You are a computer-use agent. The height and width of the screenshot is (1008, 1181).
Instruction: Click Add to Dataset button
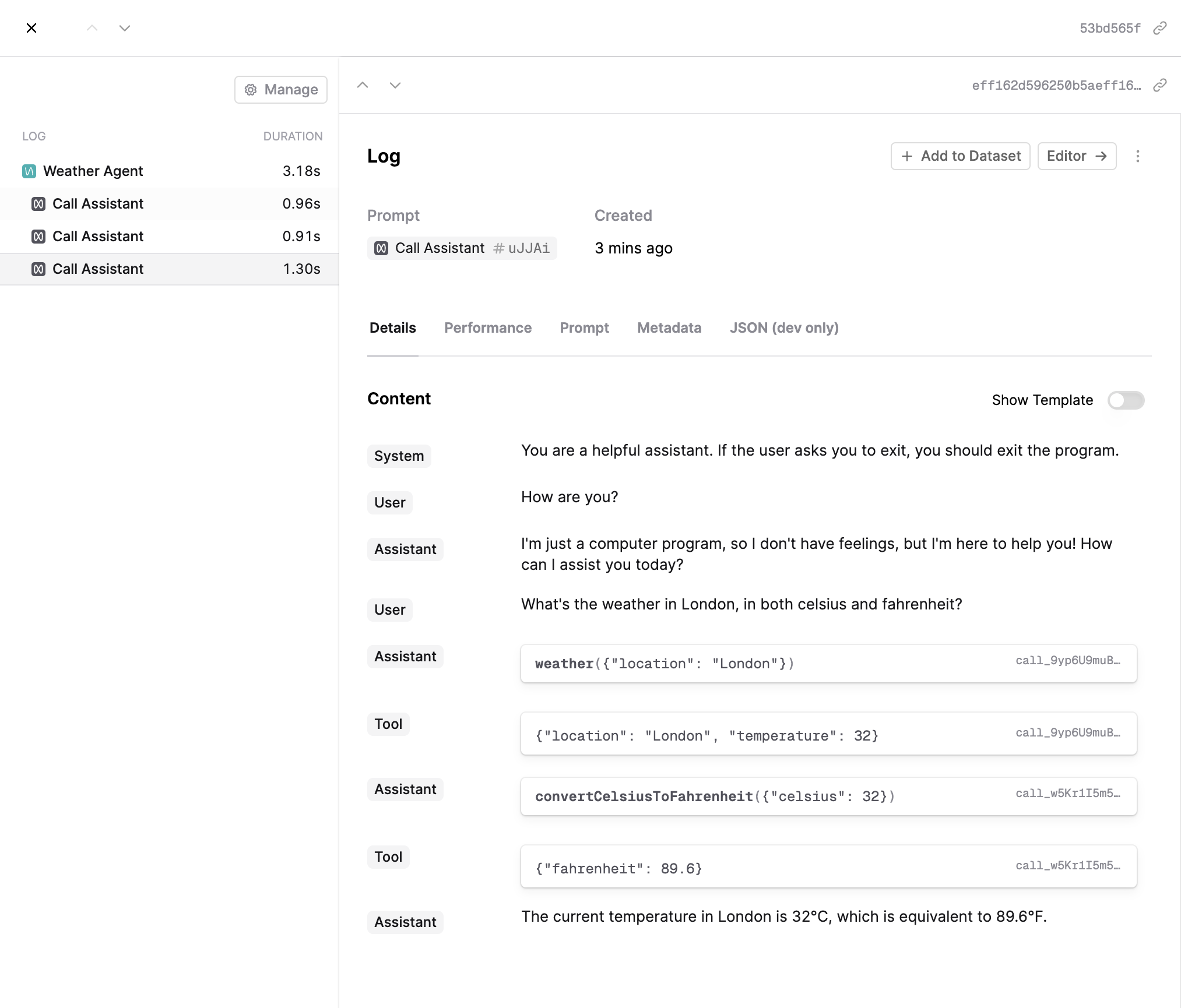pos(961,156)
